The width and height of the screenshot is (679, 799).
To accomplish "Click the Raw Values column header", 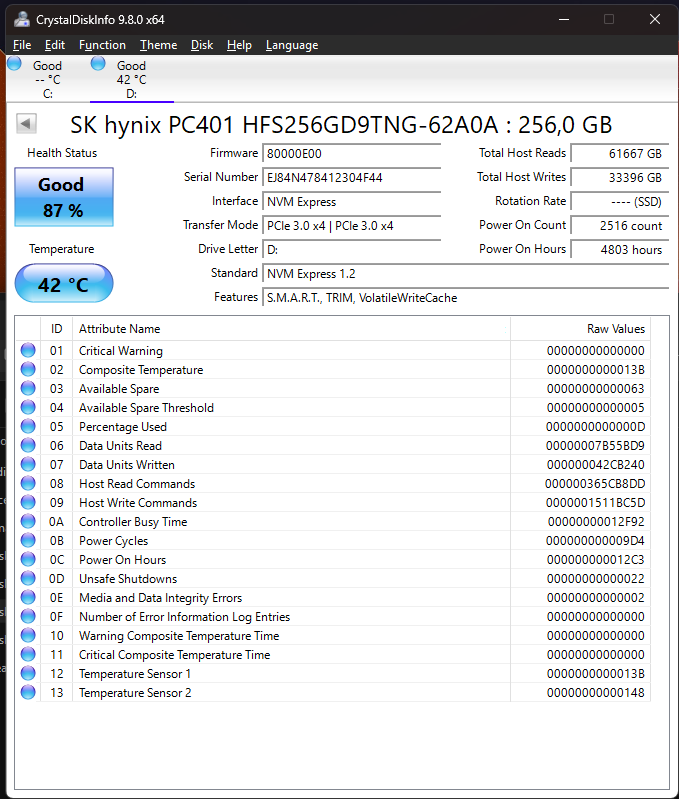I will click(580, 329).
